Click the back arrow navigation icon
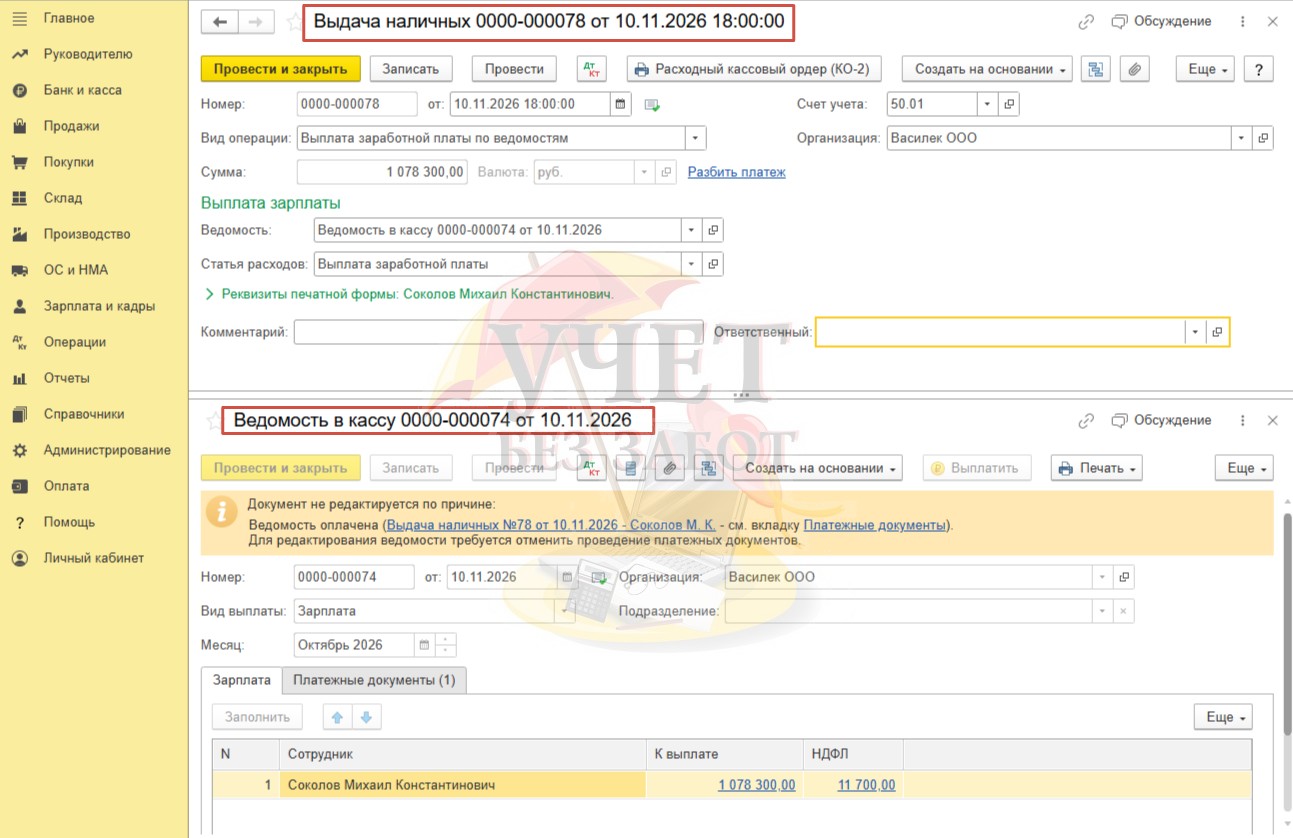1293x838 pixels. (x=220, y=21)
